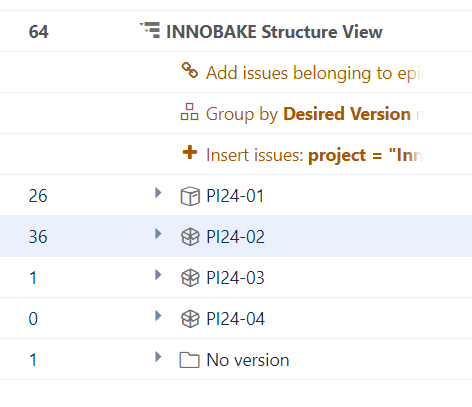Click the structure icon beside INNOBAKE Structure View
Image resolution: width=472 pixels, height=407 pixels.
(x=150, y=30)
